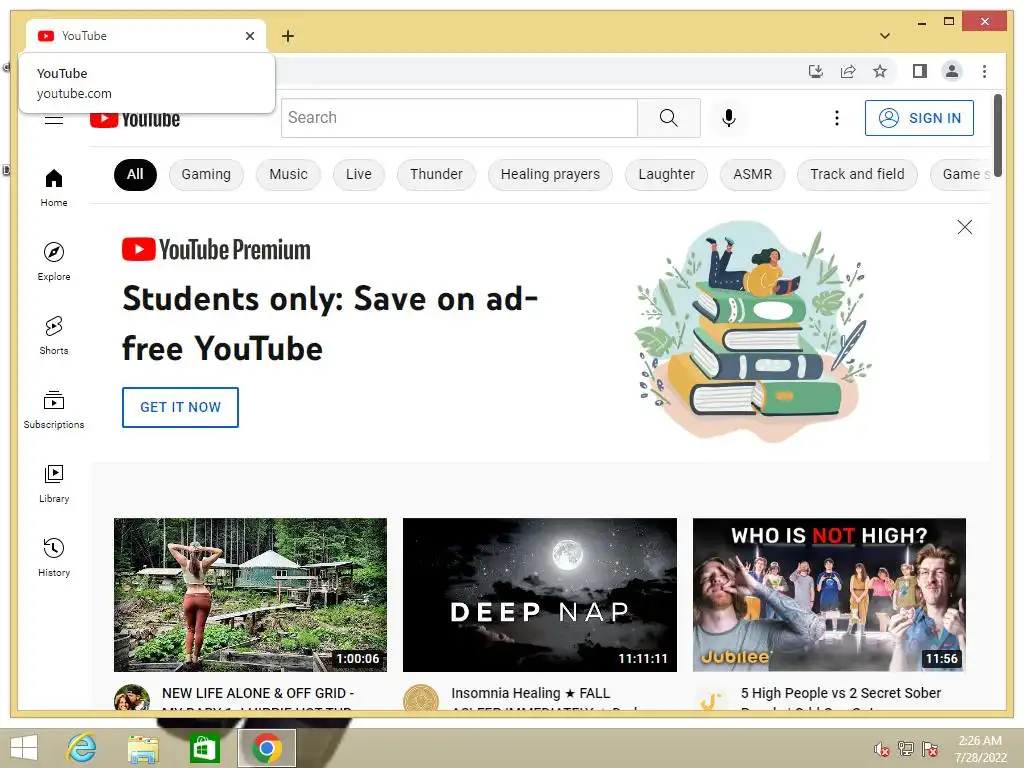The image size is (1024, 768).
Task: Click the YouTube logo
Action: [x=135, y=119]
